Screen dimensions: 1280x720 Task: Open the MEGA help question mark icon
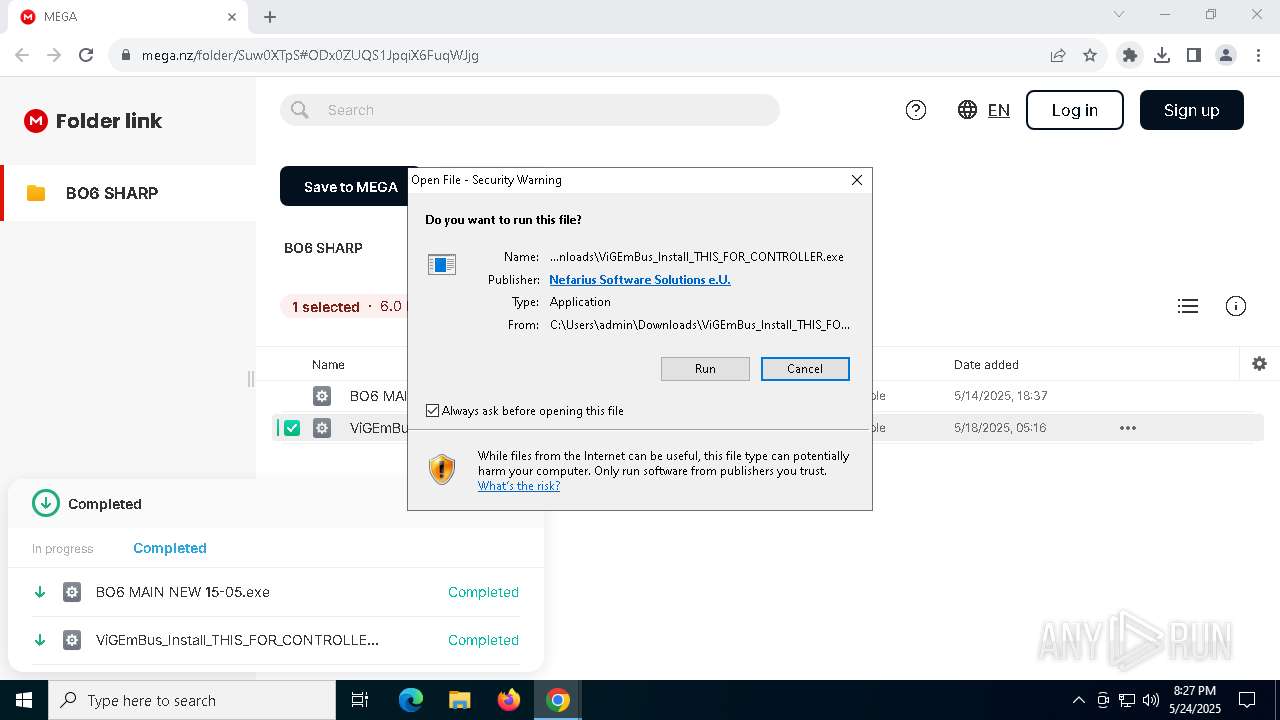pyautogui.click(x=916, y=110)
